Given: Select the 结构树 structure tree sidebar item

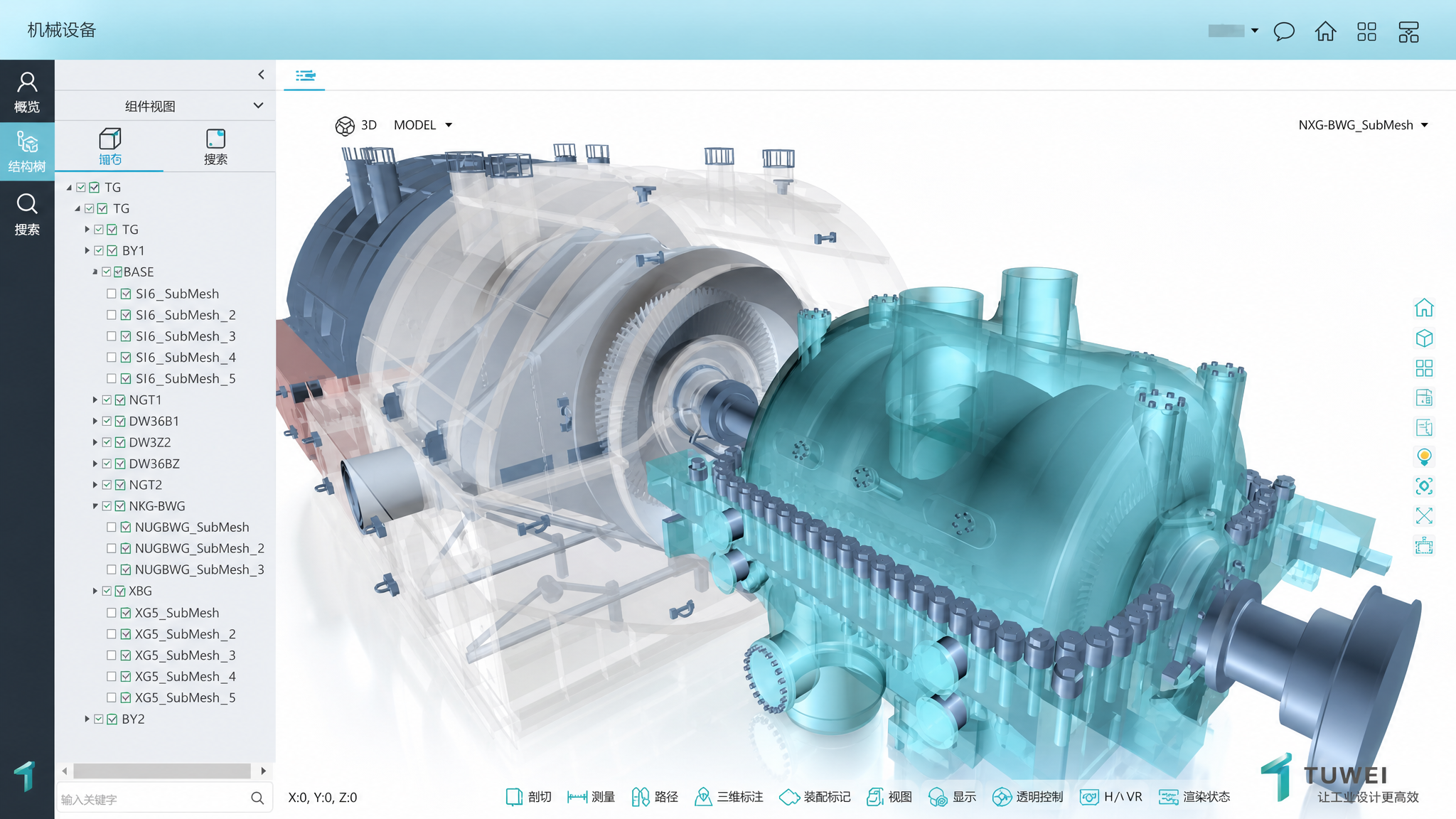Looking at the screenshot, I should click(27, 152).
